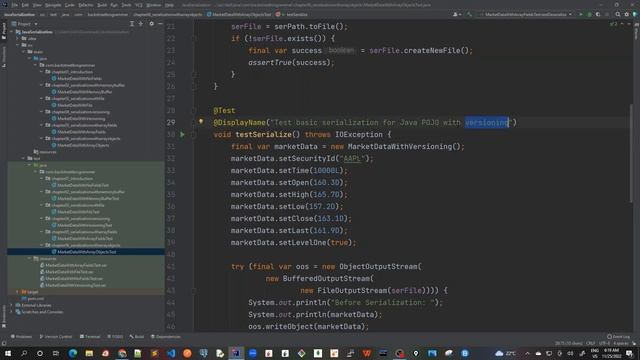The height and width of the screenshot is (360, 640).
Task: Expand the .idea folder node
Action: pos(17,38)
